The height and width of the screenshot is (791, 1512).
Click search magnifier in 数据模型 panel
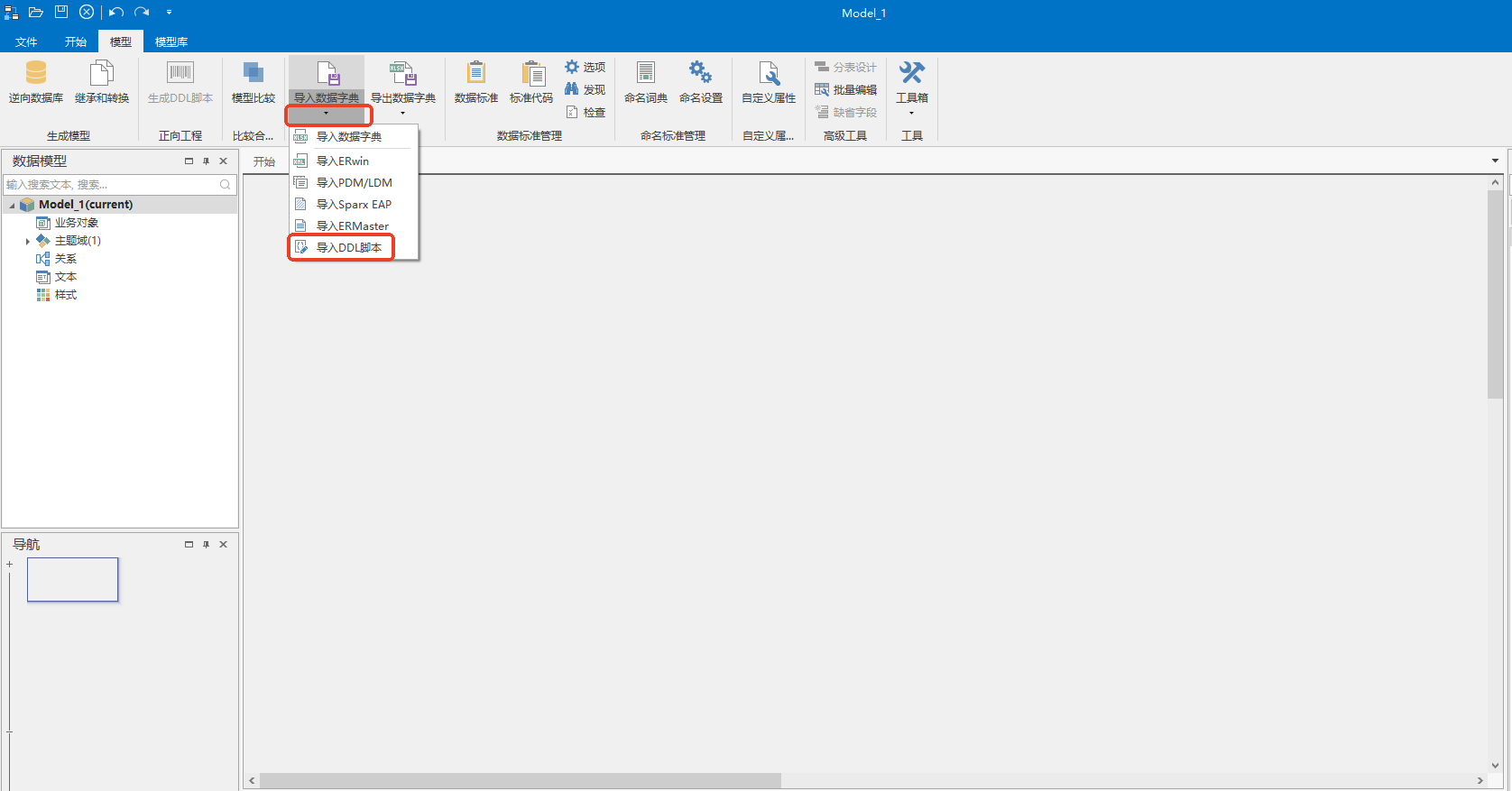click(x=226, y=184)
